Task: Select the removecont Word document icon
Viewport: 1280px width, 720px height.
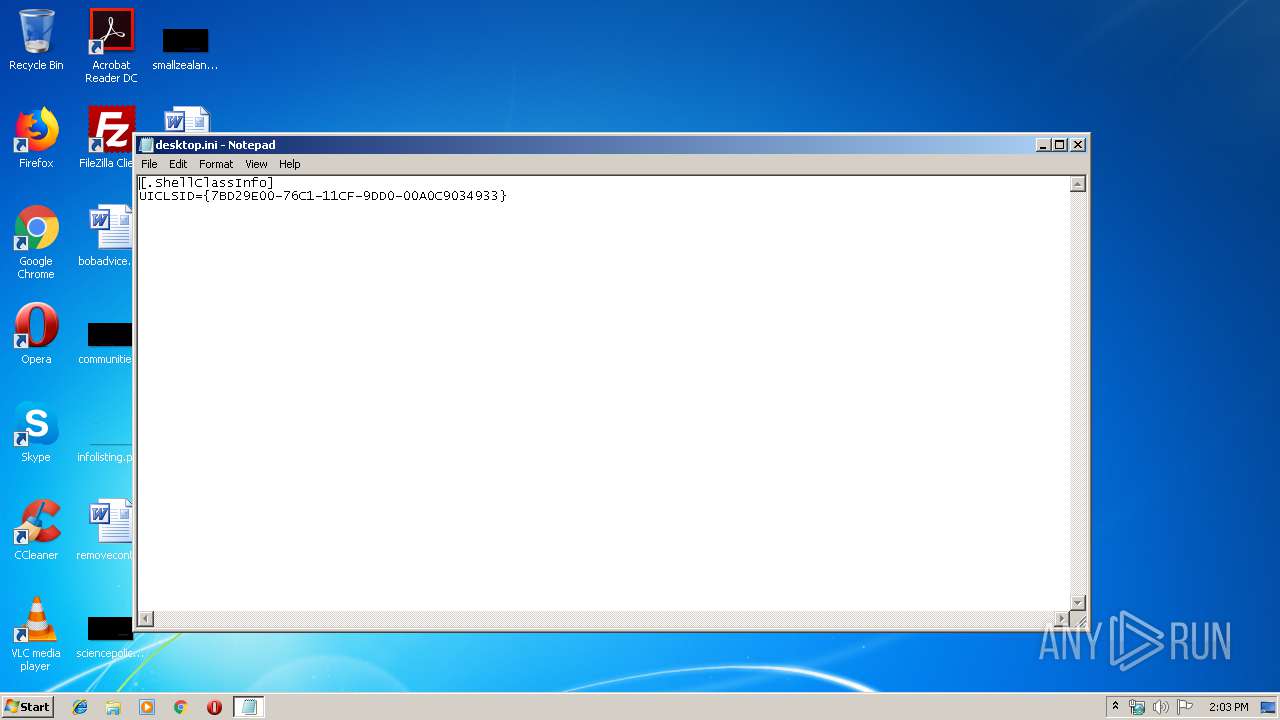Action: pyautogui.click(x=106, y=529)
